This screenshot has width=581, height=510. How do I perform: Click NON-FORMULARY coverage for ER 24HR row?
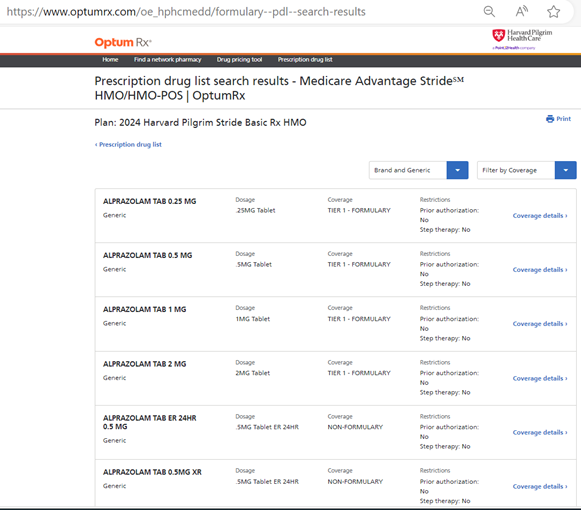[355, 427]
